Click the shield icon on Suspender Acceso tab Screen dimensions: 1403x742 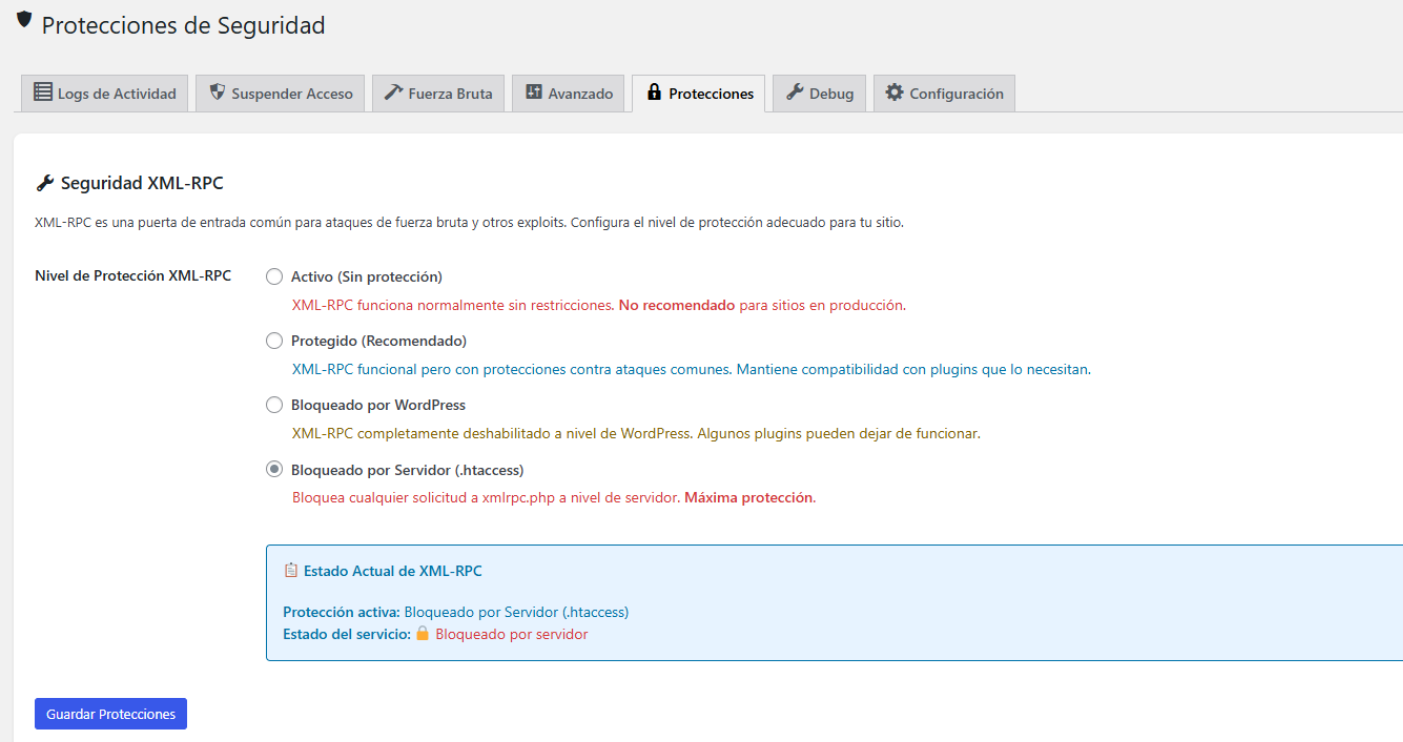coord(217,93)
